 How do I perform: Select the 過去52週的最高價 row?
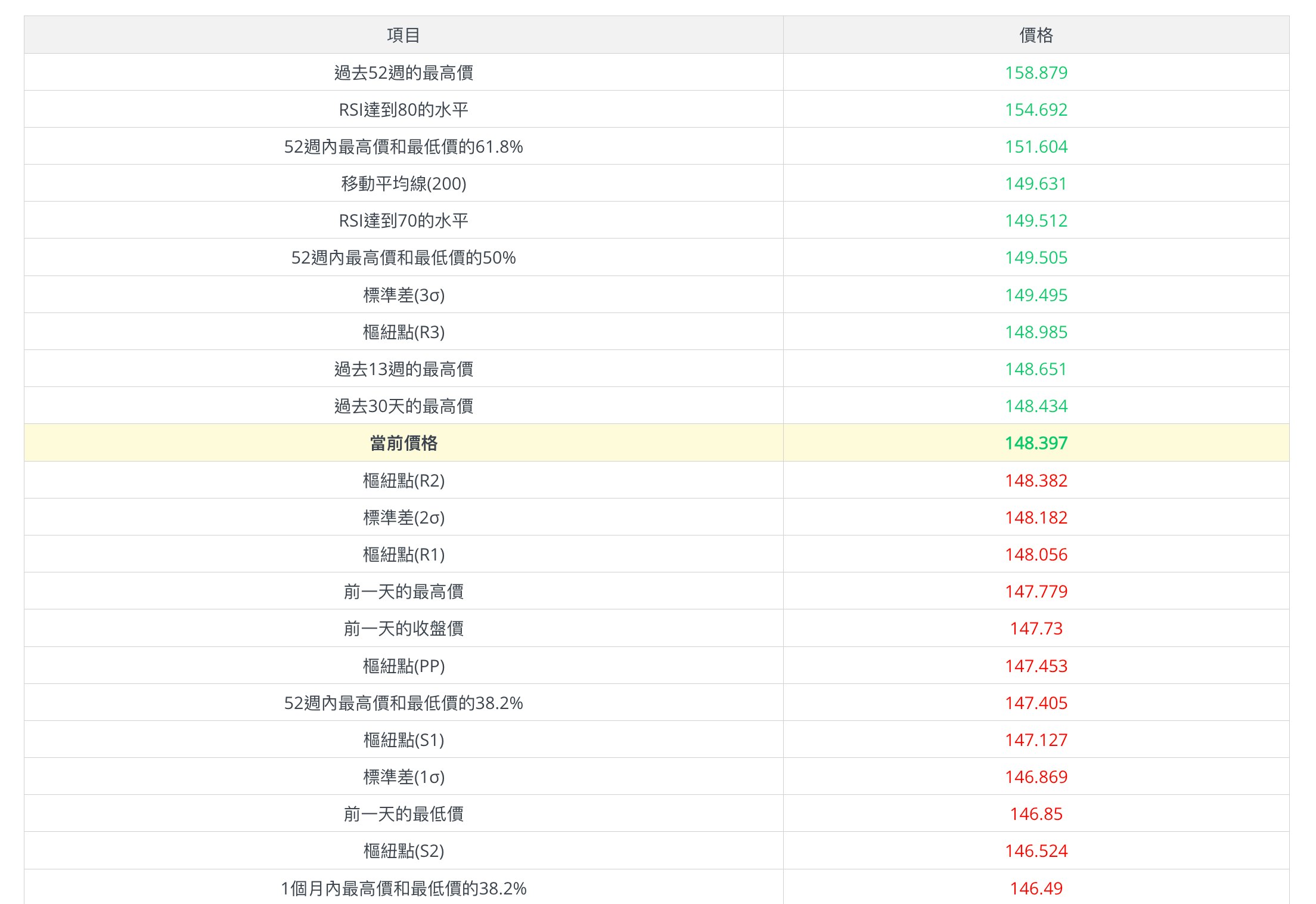click(403, 73)
